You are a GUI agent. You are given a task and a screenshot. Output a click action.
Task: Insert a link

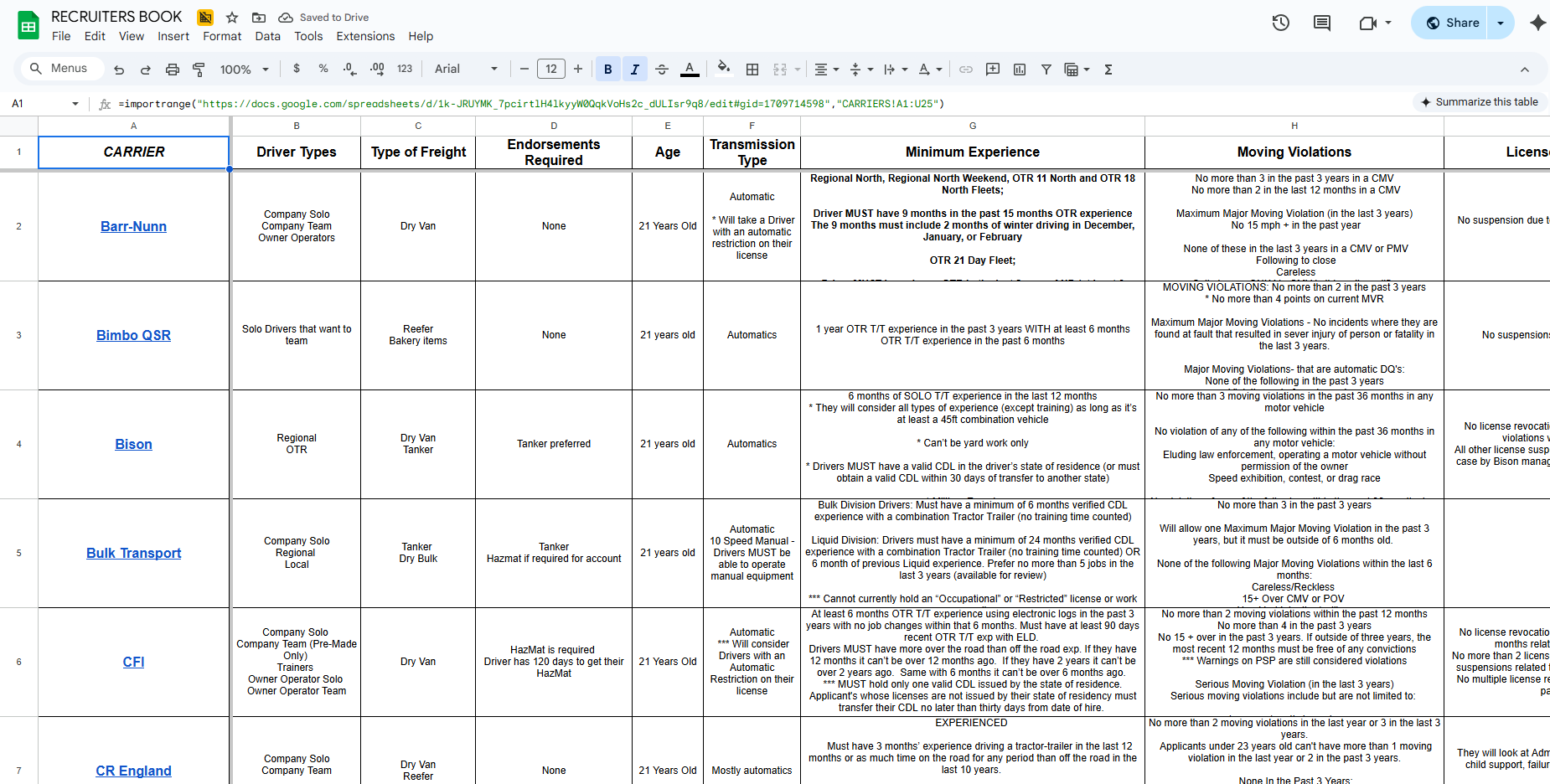[966, 70]
